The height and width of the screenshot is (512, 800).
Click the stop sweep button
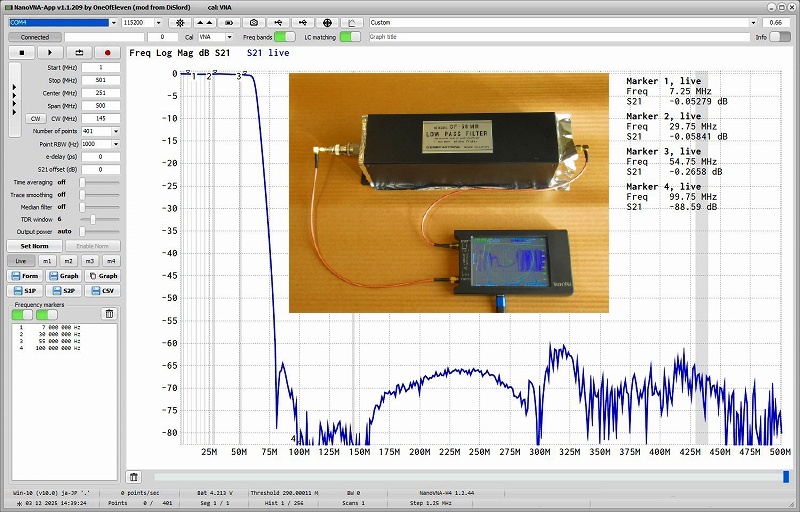pyautogui.click(x=21, y=52)
